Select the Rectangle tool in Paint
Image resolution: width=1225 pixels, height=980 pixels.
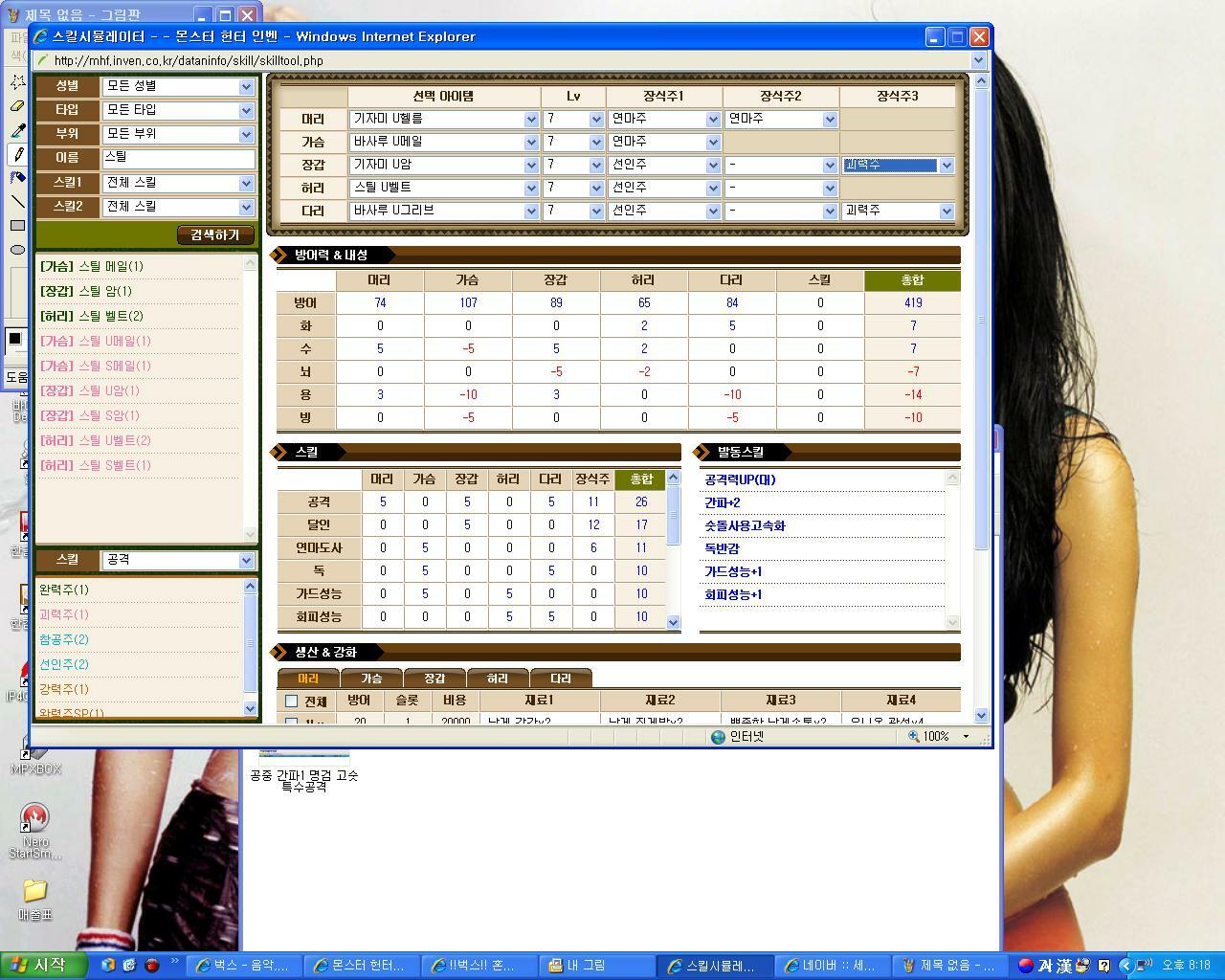pyautogui.click(x=17, y=223)
